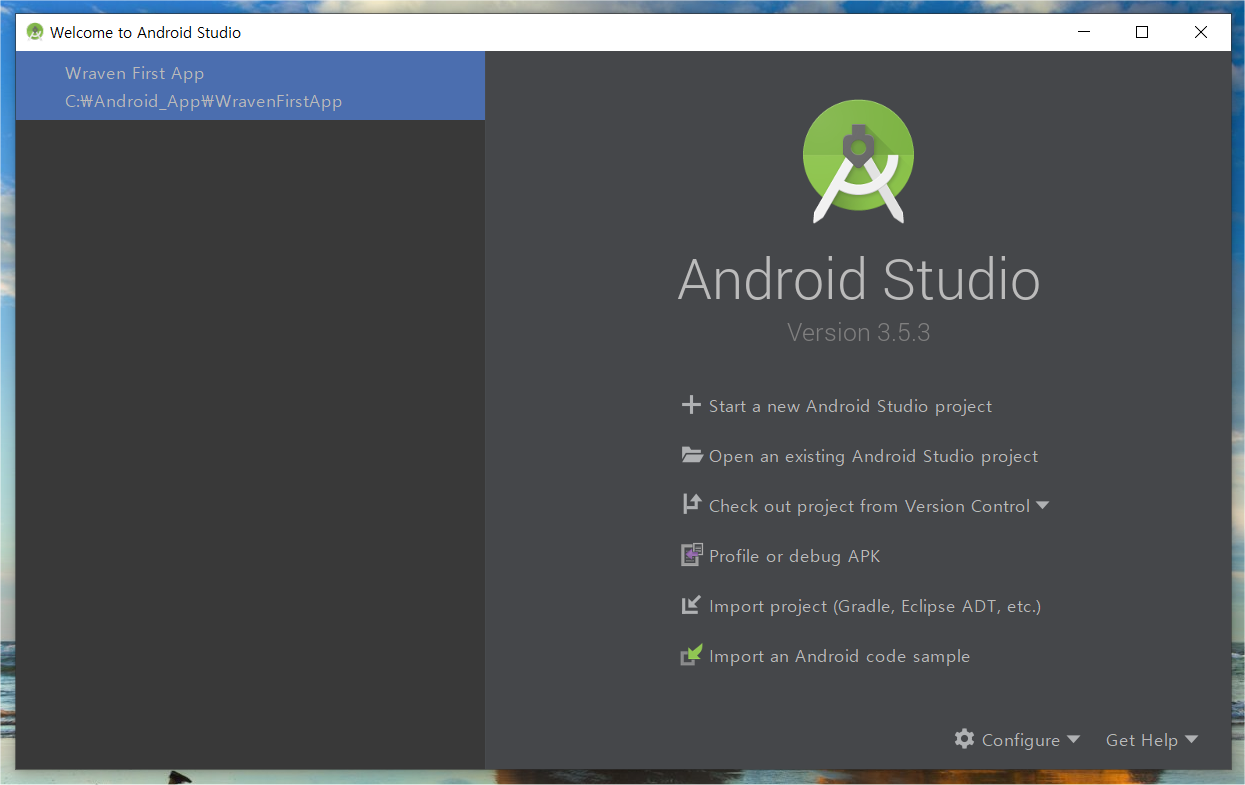The height and width of the screenshot is (785, 1245).
Task: Open the Configure menu label
Action: (1021, 740)
